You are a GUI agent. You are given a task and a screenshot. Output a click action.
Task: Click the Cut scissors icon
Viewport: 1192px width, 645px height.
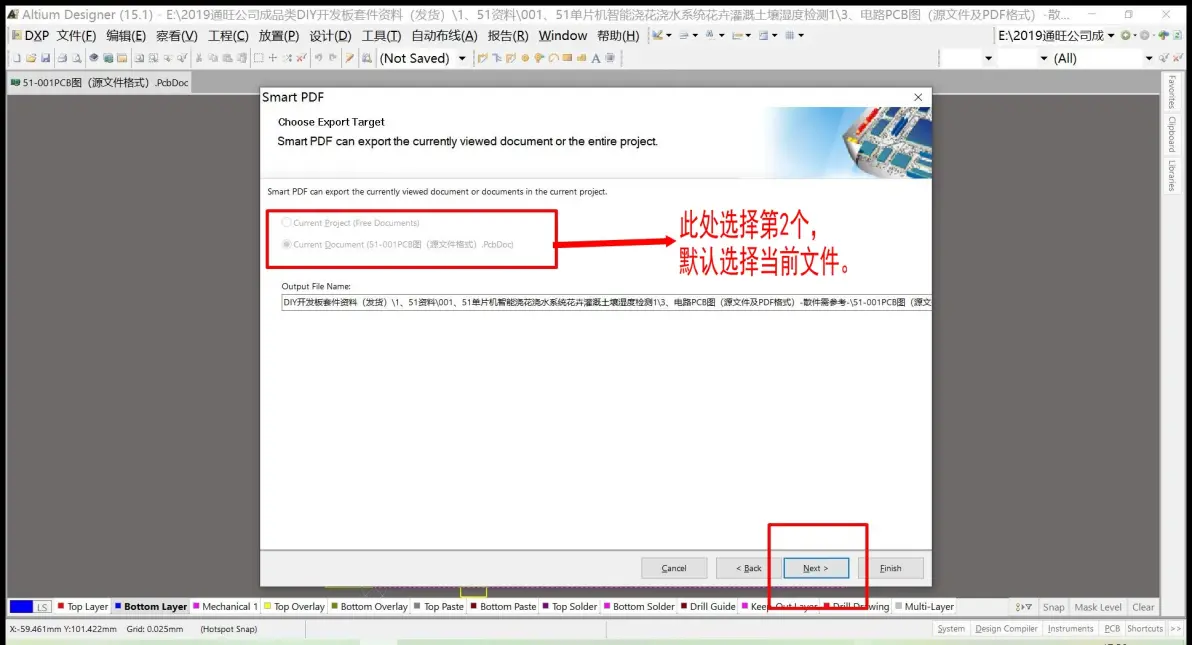[x=199, y=58]
